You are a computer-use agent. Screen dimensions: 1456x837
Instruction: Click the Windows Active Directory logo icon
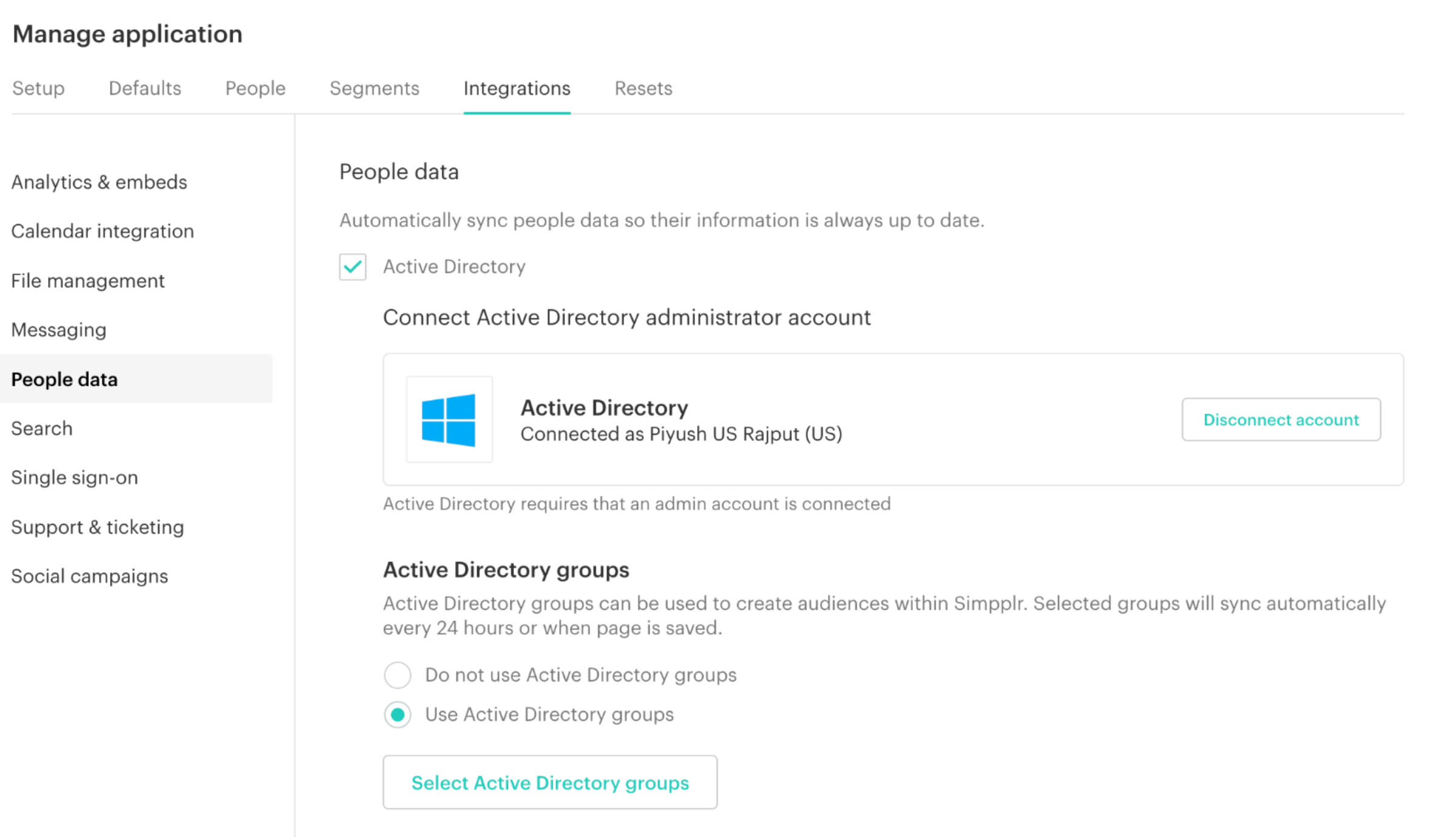point(449,418)
